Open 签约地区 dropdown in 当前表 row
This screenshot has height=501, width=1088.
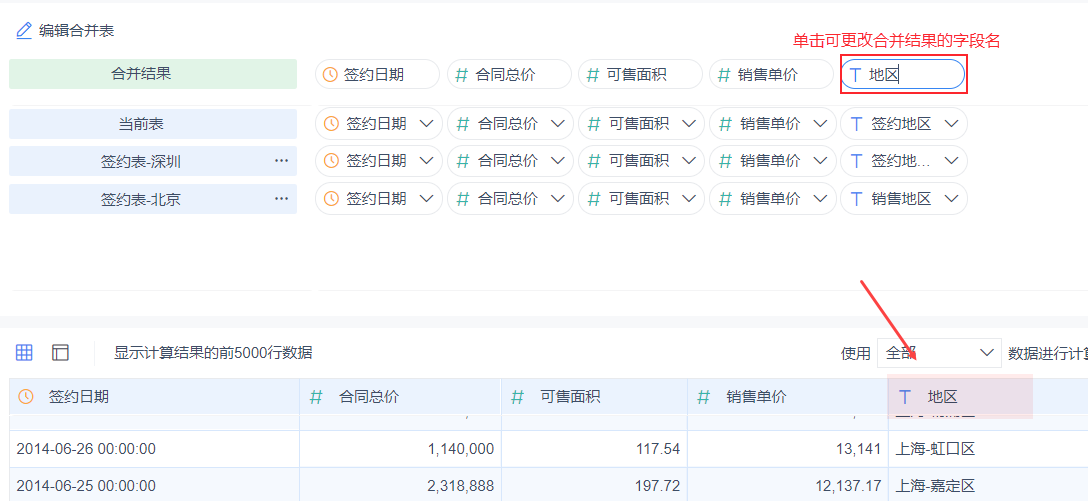pyautogui.click(x=951, y=124)
